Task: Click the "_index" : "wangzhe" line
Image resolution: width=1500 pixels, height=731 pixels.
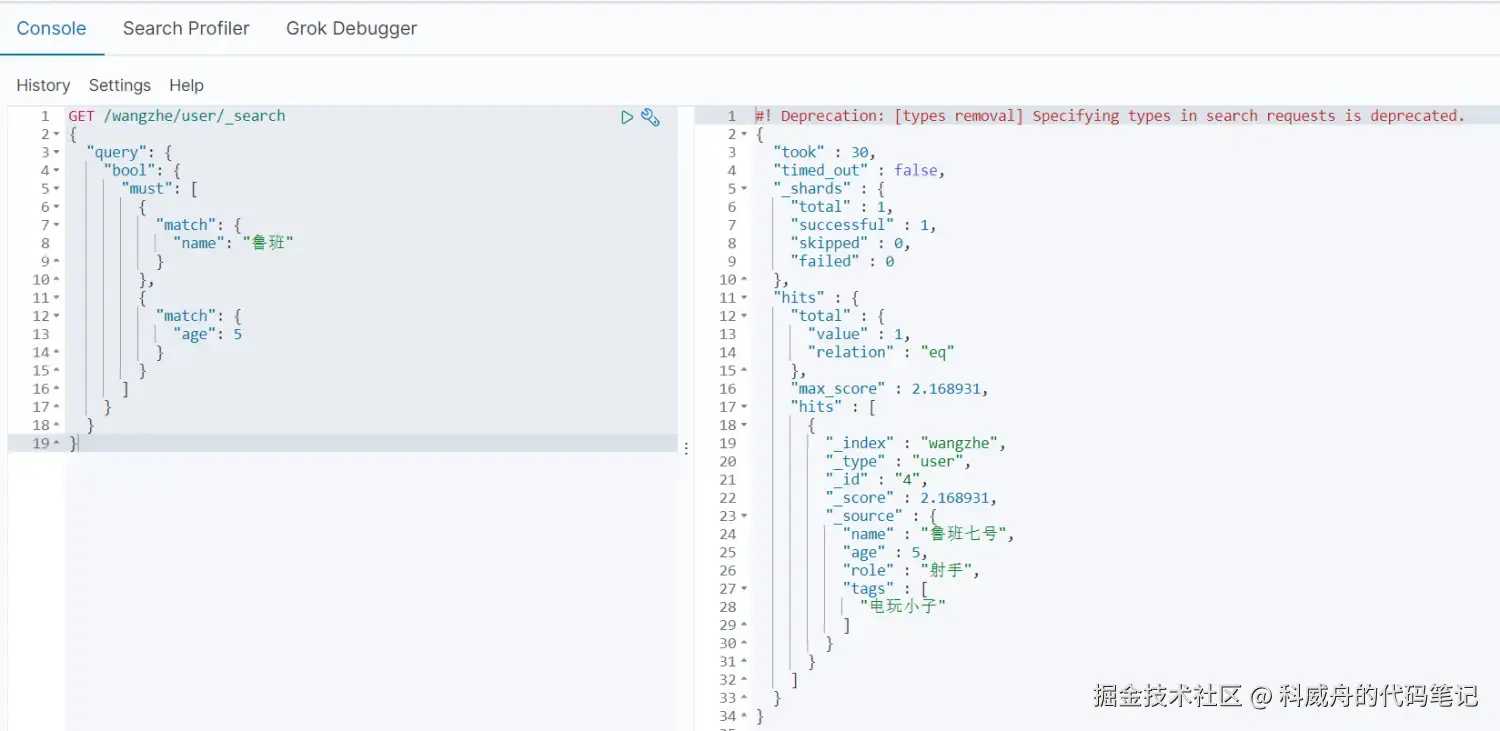Action: point(916,444)
